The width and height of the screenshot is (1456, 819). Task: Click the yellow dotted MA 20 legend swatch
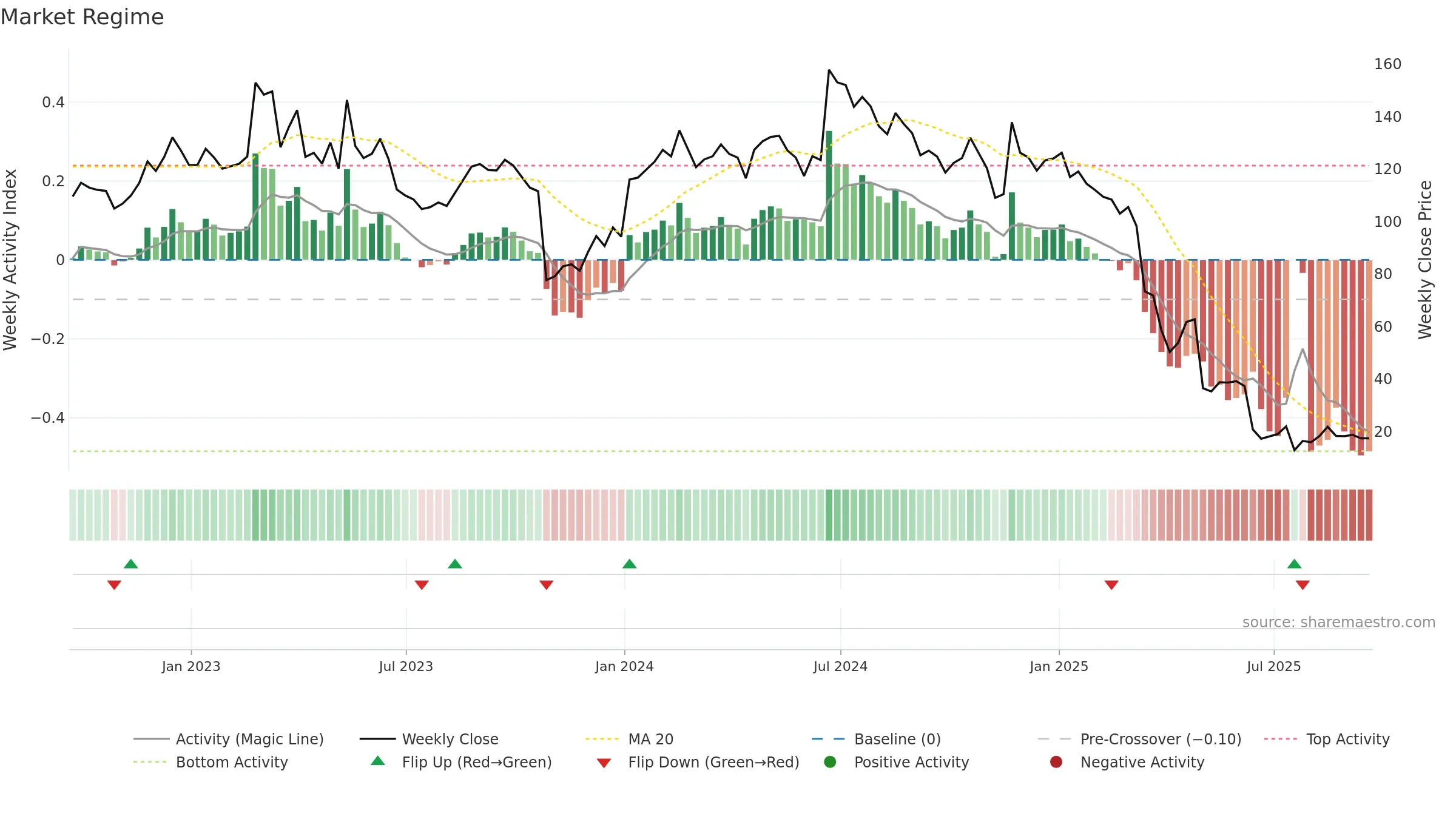click(603, 739)
